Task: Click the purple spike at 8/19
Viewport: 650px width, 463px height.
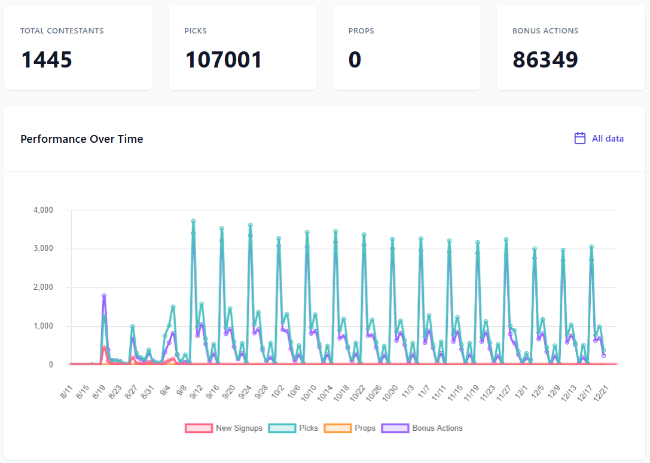Action: pyautogui.click(x=104, y=296)
